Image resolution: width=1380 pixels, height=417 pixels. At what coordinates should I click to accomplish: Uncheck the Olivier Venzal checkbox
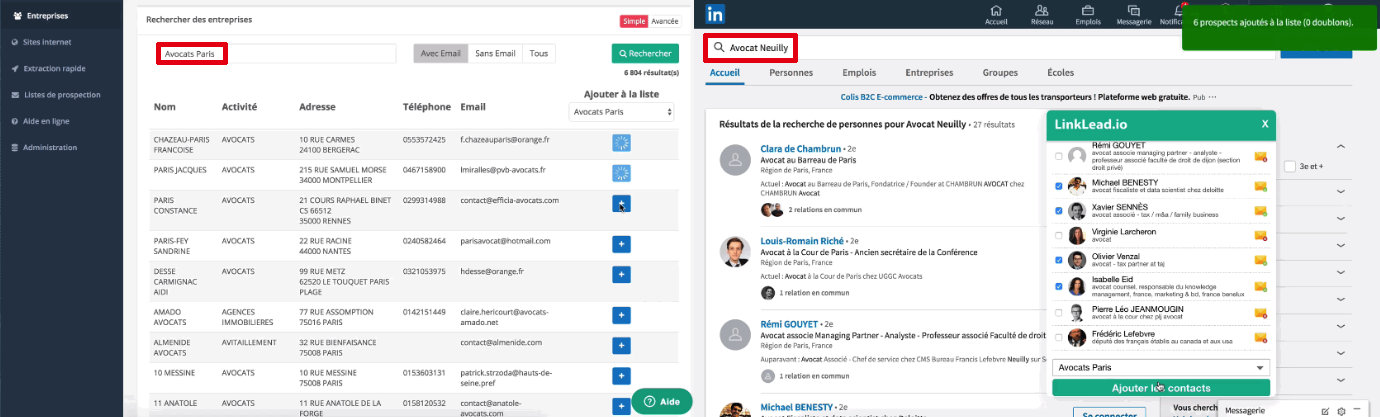click(1058, 260)
